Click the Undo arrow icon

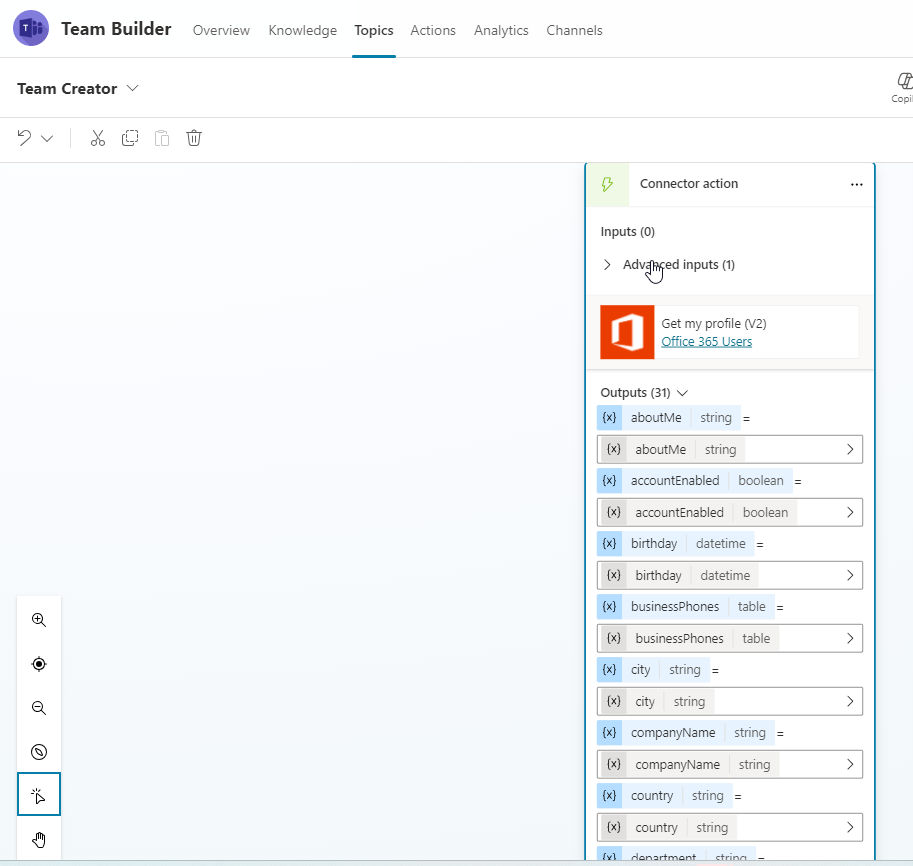click(x=25, y=137)
